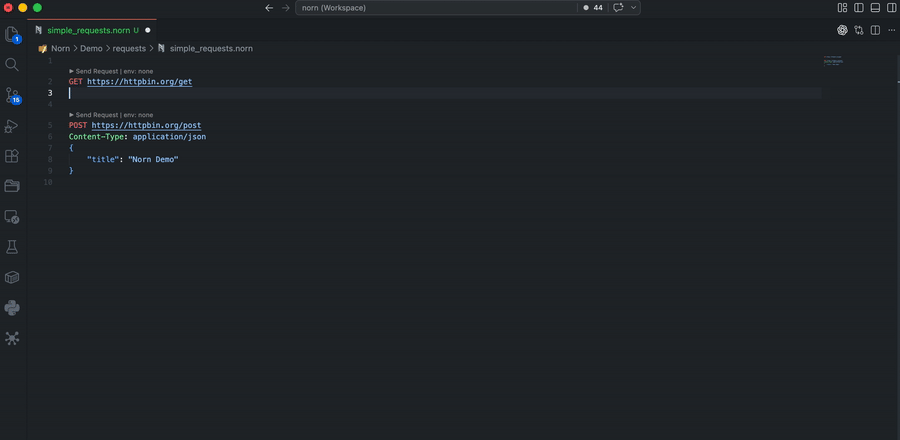Open Source Control view with 16 badge

[12, 95]
